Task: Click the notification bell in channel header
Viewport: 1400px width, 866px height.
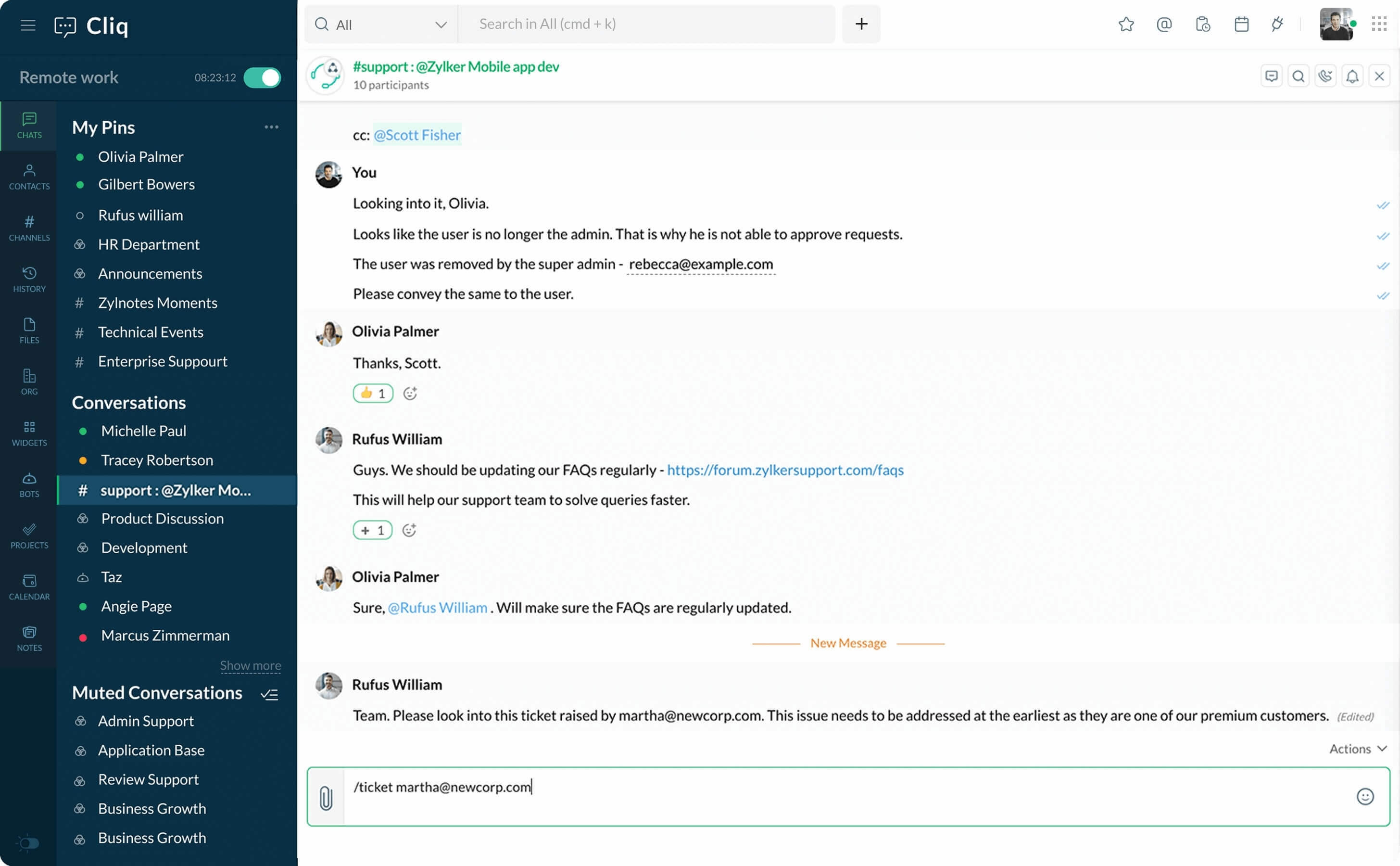Action: coord(1352,76)
